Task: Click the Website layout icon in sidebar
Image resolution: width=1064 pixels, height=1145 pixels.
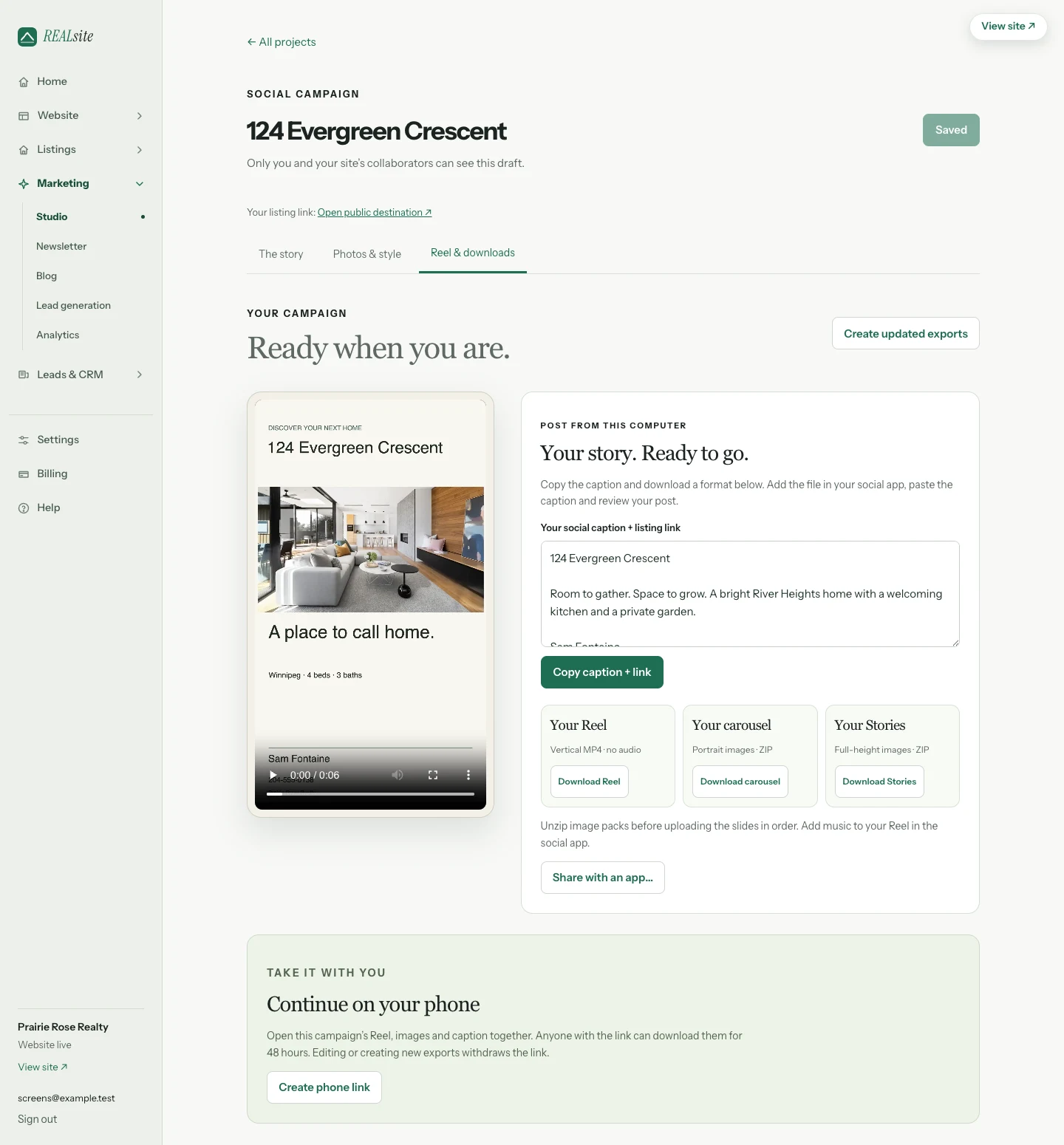Action: [24, 116]
